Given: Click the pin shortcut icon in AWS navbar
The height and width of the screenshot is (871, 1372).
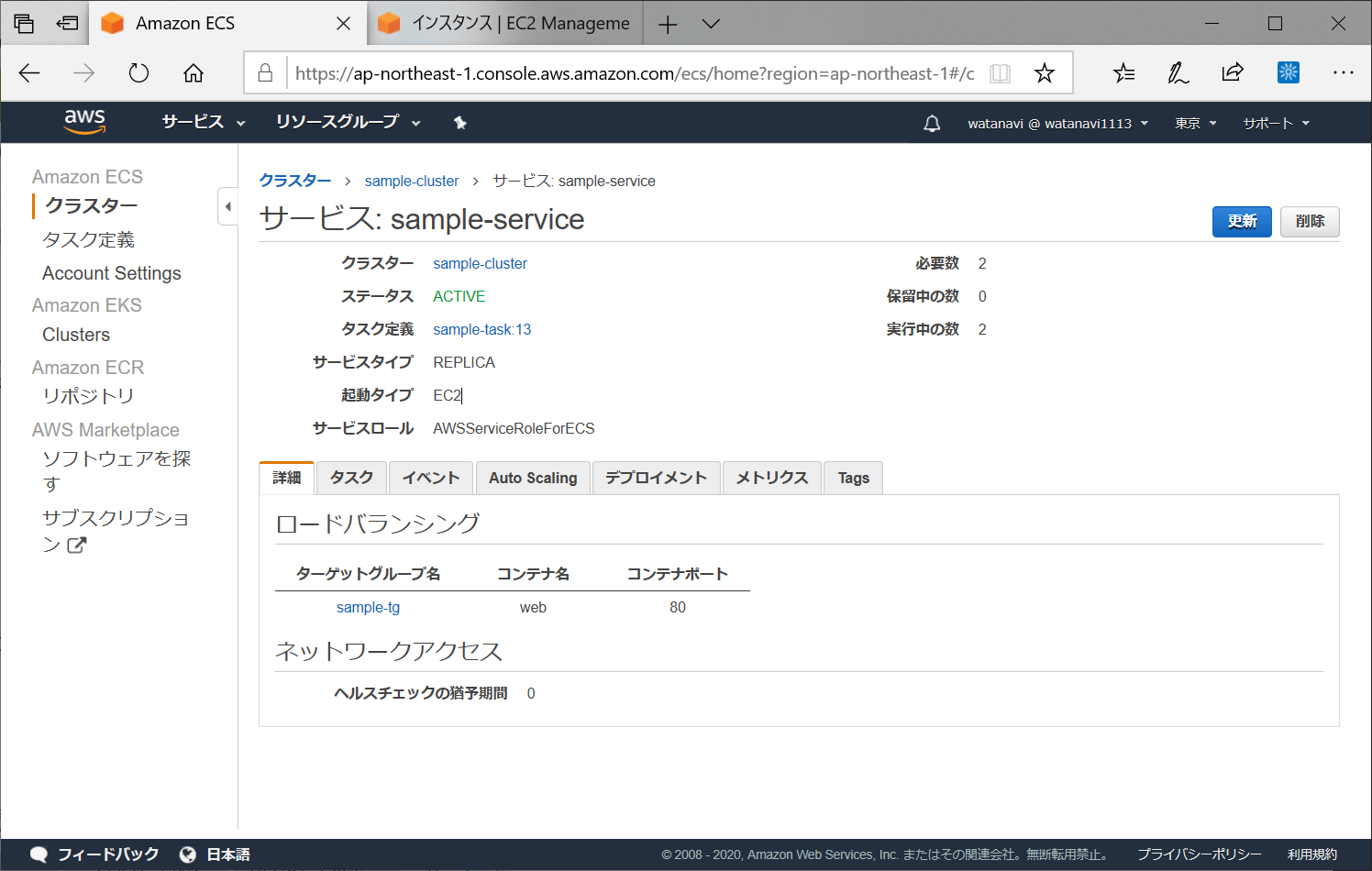Looking at the screenshot, I should point(460,123).
